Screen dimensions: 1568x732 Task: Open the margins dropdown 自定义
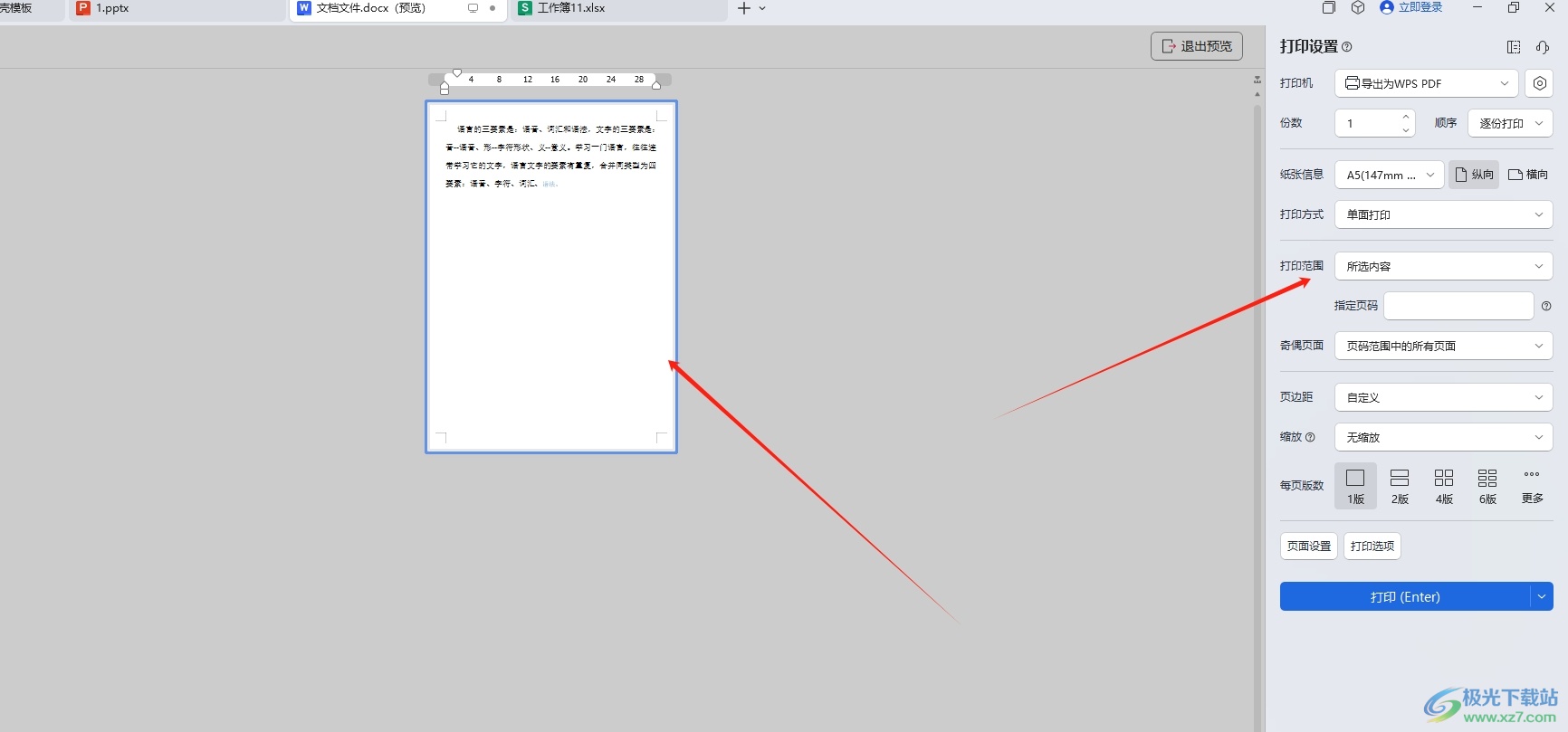click(1443, 397)
